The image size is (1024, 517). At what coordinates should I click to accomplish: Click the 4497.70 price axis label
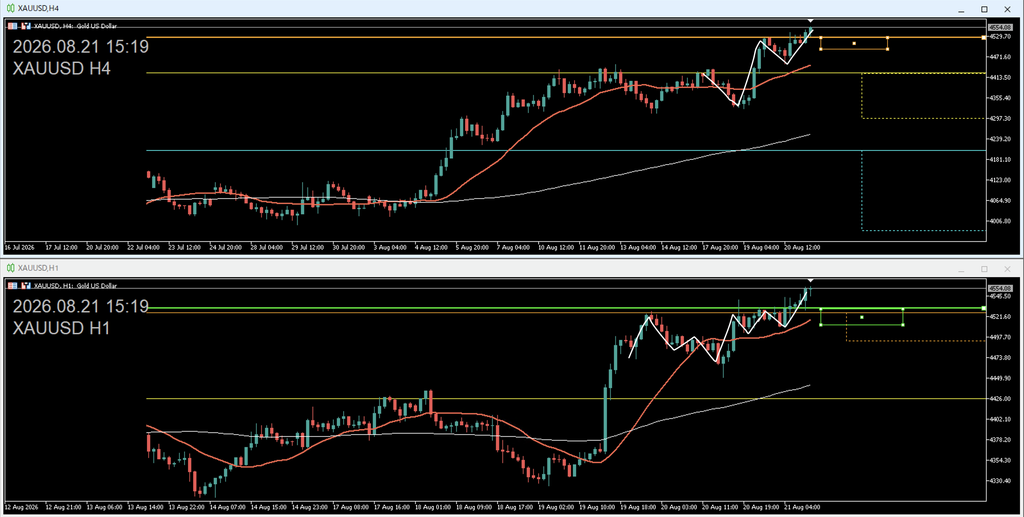(x=1000, y=337)
